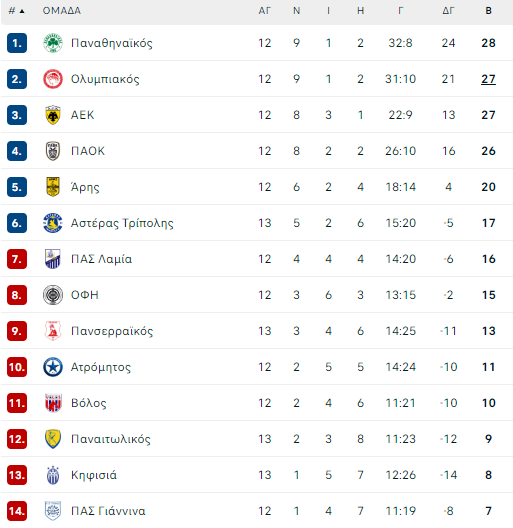
Task: Click the Ατρόμητος blue star logo
Action: pyautogui.click(x=53, y=367)
